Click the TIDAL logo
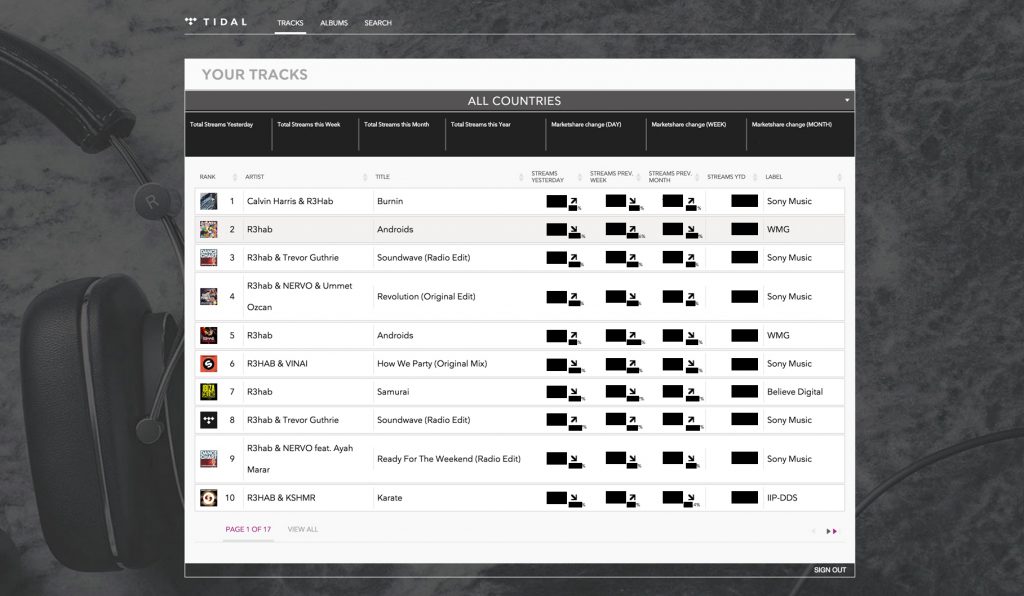The width and height of the screenshot is (1024, 596). pyautogui.click(x=216, y=22)
